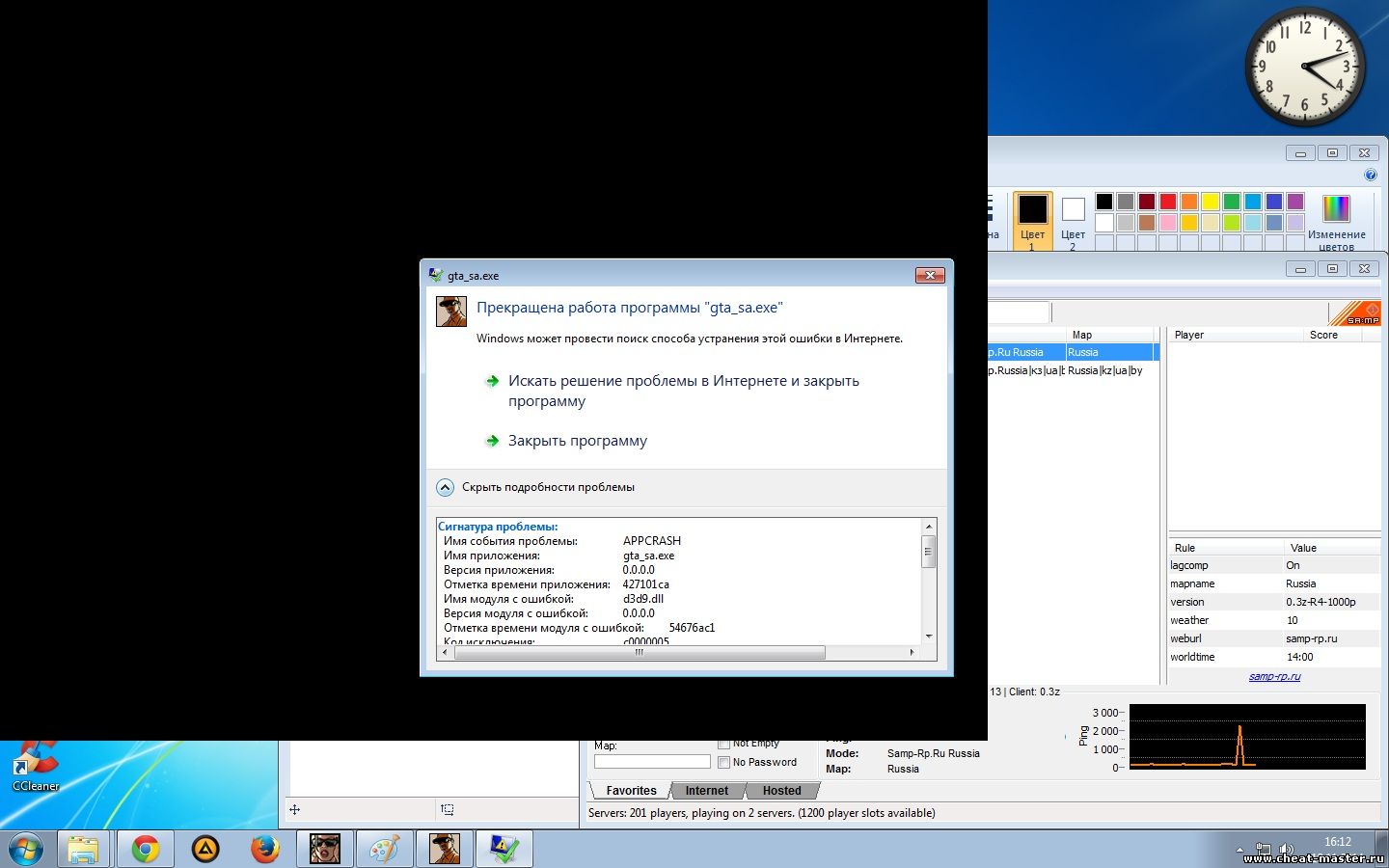Screen dimensions: 1389x868
Task: Click the cursor position icon in Paint status bar
Action: point(294,810)
